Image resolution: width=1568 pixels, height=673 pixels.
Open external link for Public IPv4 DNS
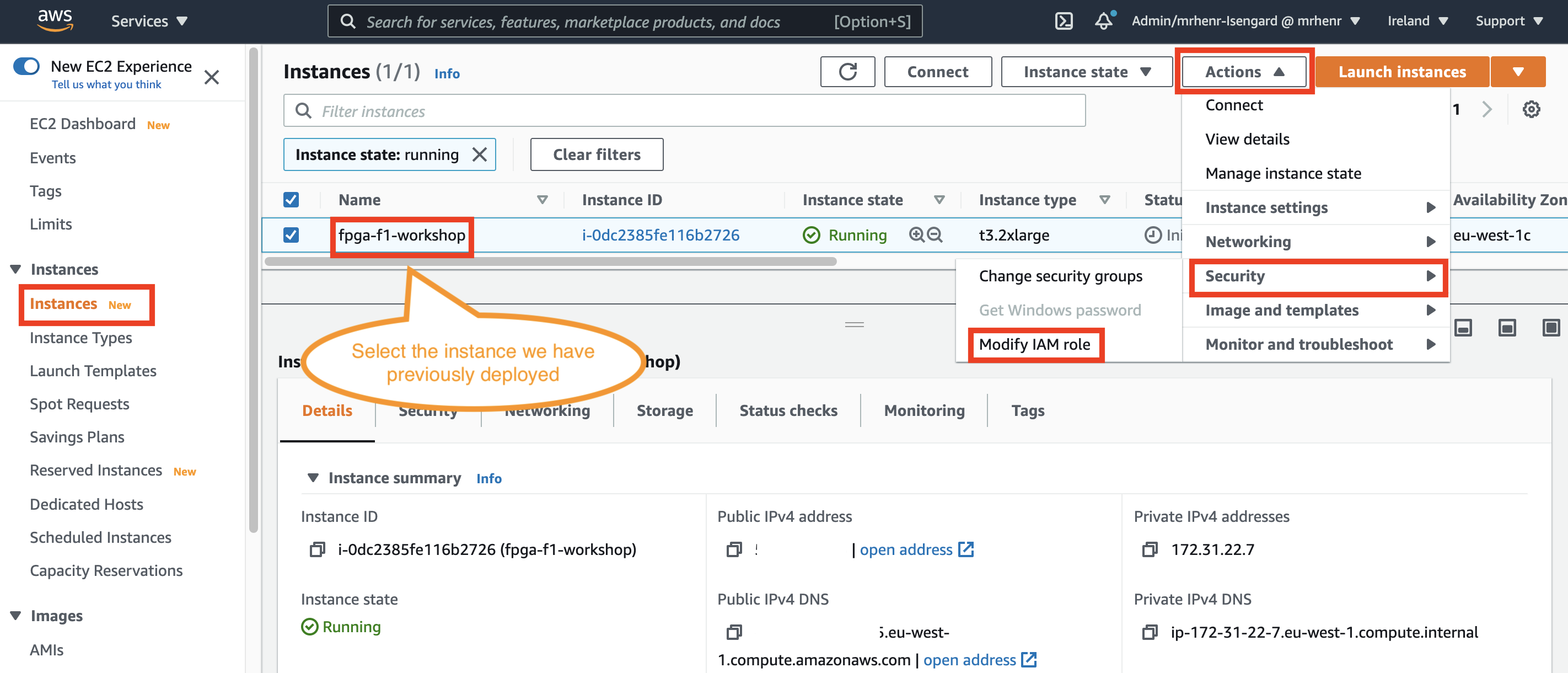coord(1029,660)
